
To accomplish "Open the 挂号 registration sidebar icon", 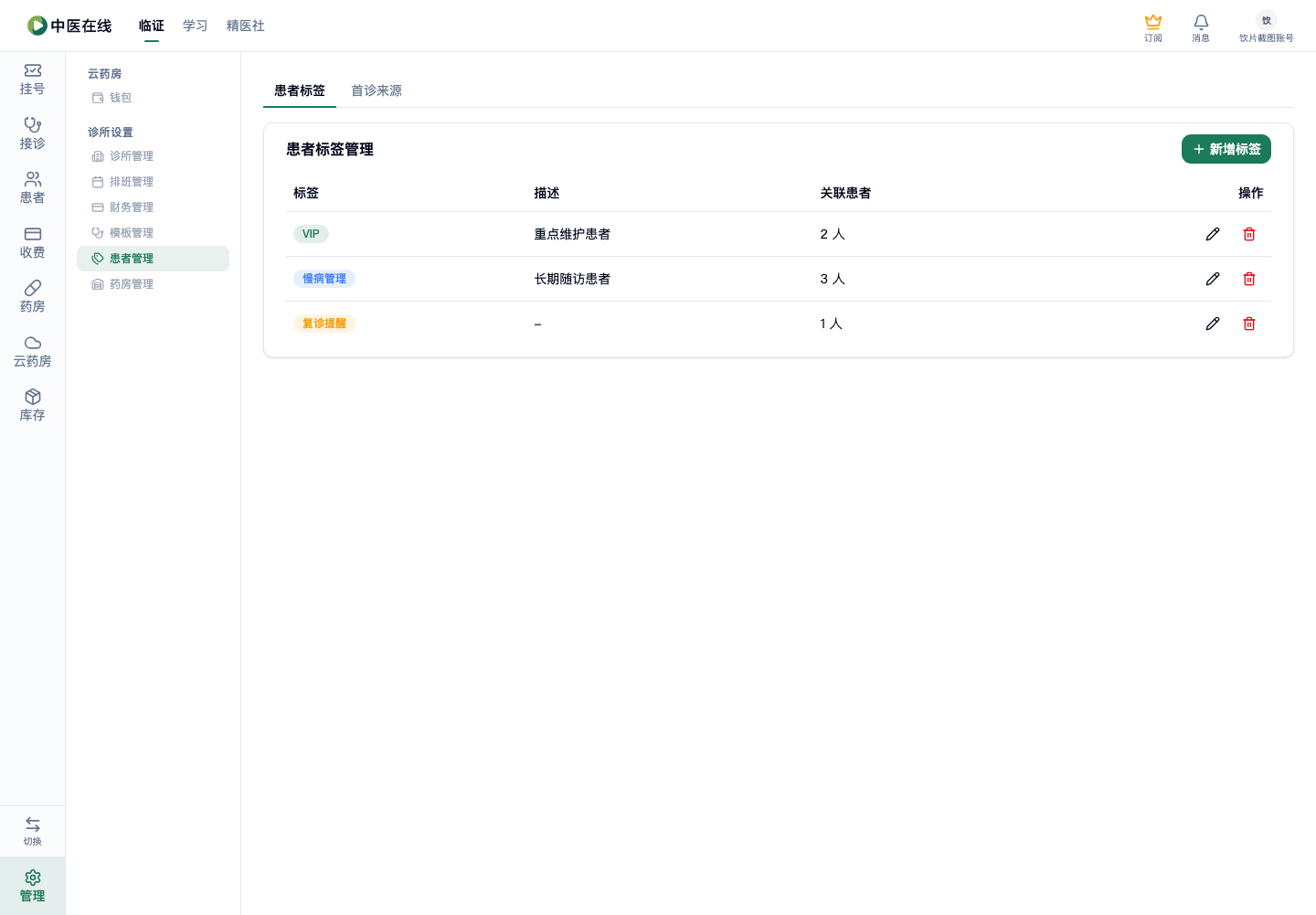I will tap(33, 80).
